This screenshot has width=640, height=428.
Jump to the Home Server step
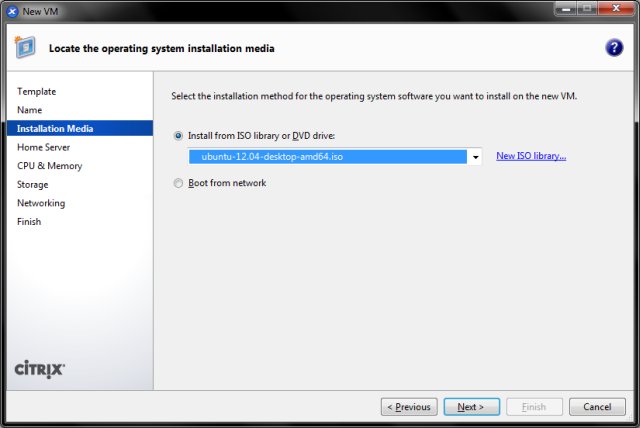point(43,147)
